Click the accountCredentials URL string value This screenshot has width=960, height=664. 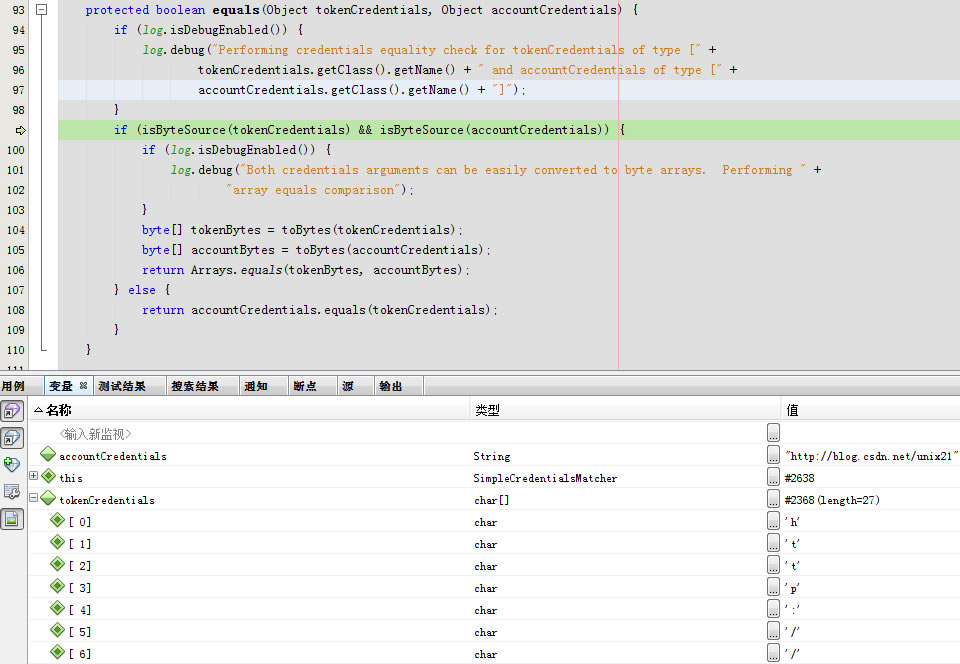(x=871, y=457)
